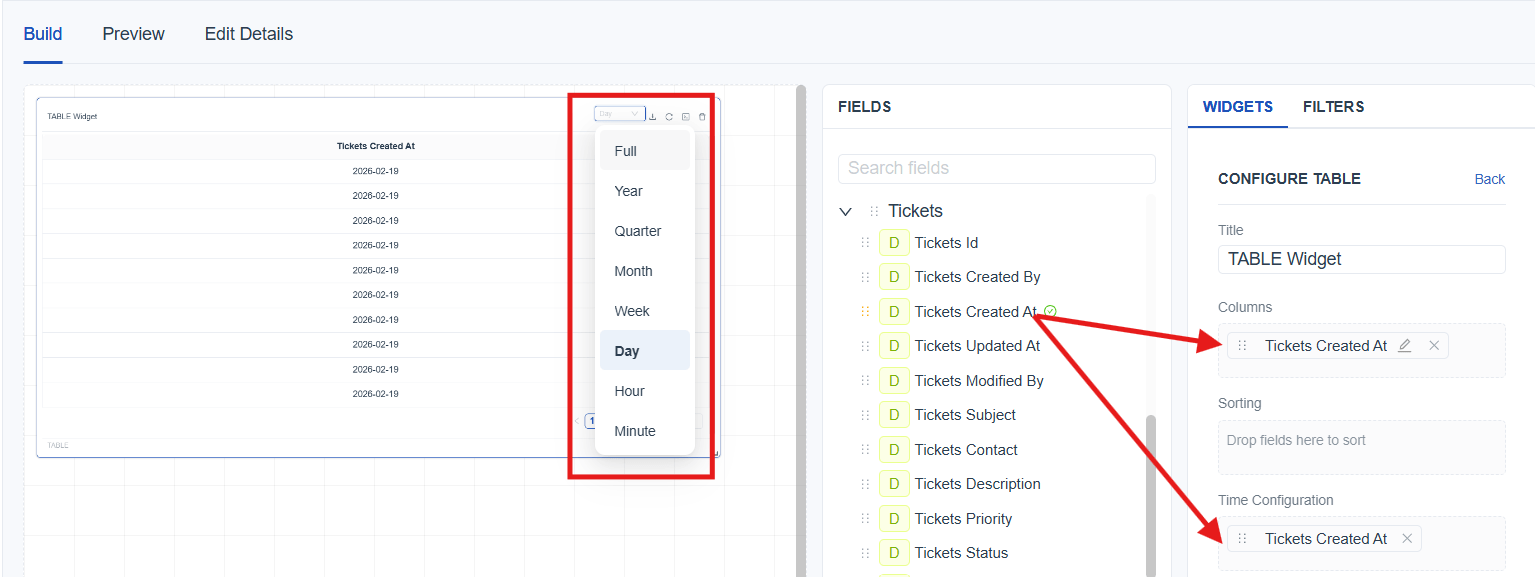Edit the Tickets Created At column using the pencil icon
Viewport: 1535px width, 577px height.
[x=1405, y=346]
